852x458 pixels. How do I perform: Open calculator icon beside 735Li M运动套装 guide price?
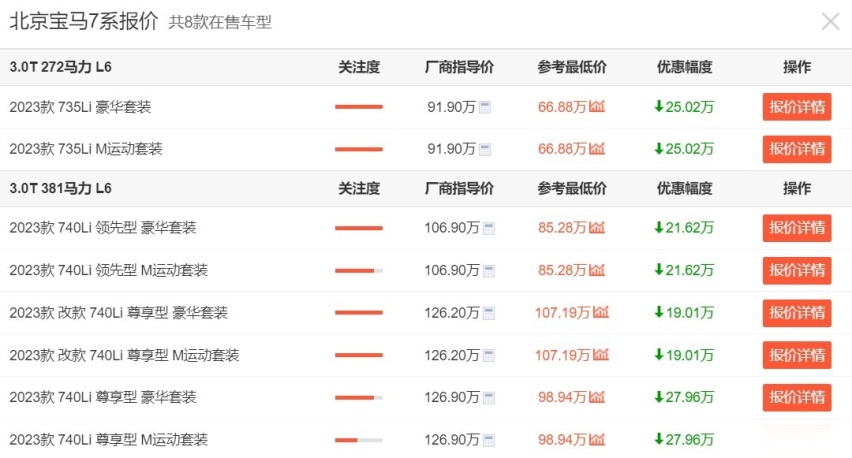[x=486, y=149]
